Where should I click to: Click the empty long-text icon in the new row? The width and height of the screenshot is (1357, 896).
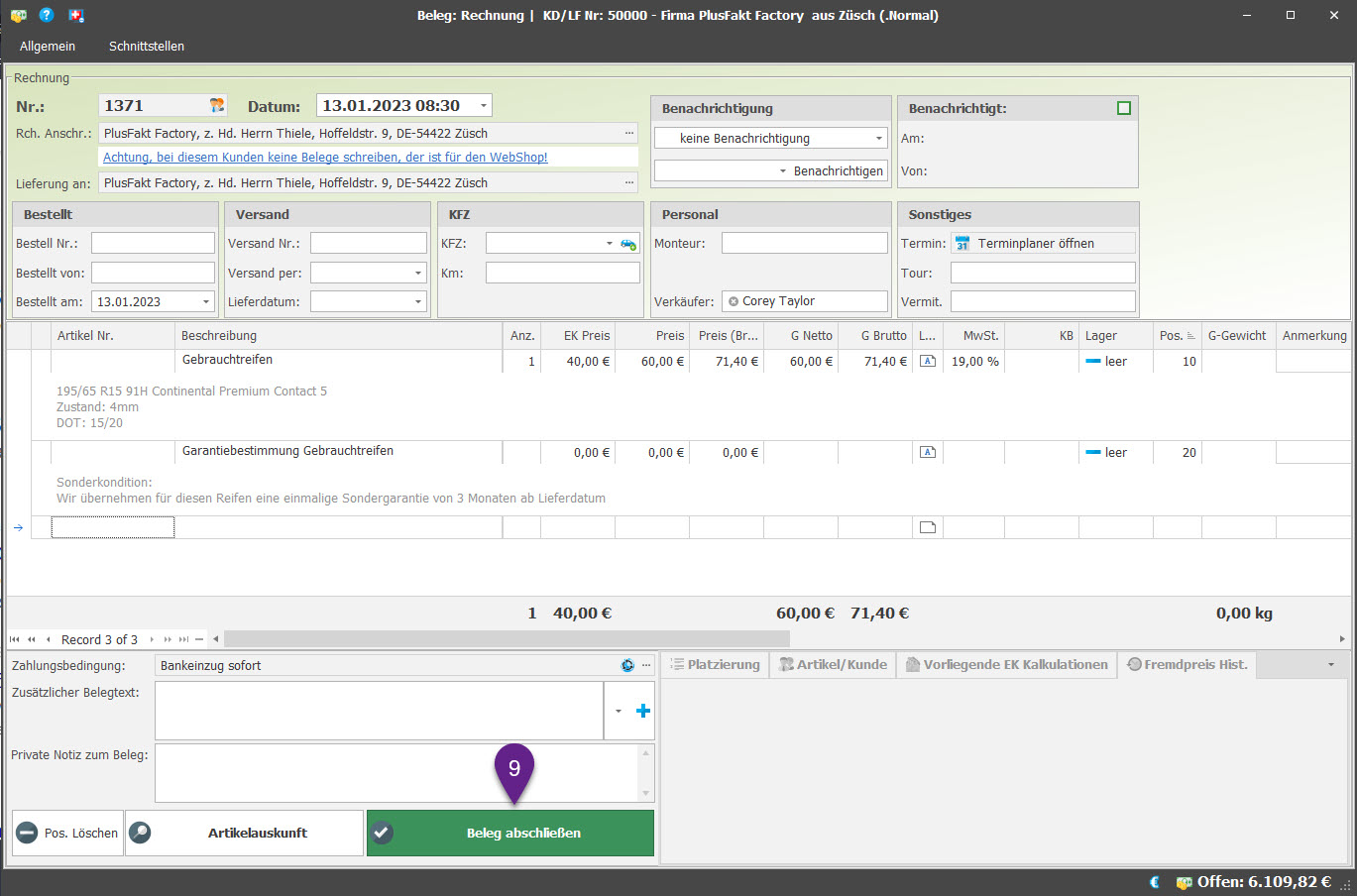coord(928,527)
